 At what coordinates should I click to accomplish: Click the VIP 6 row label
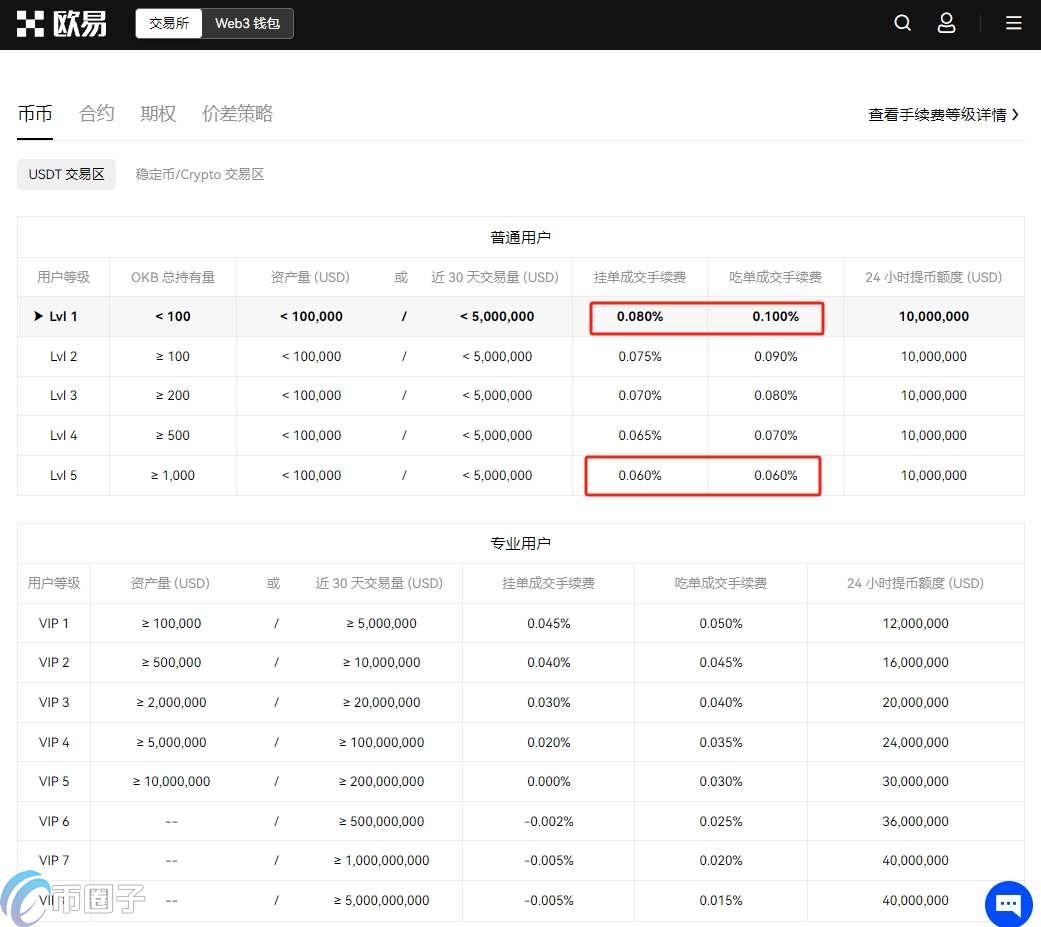[54, 821]
